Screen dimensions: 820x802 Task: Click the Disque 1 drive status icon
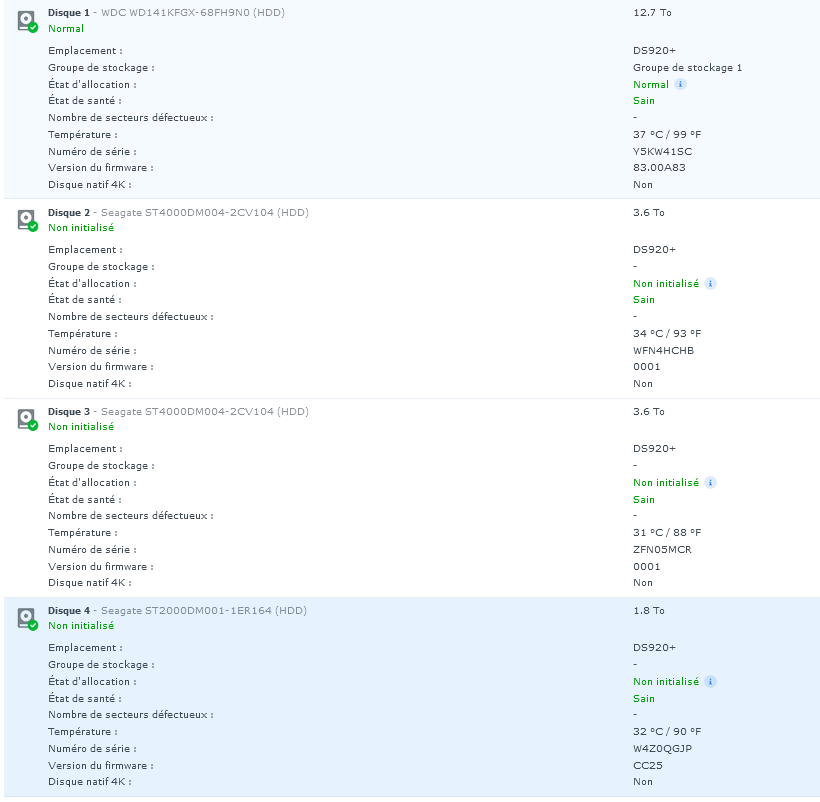click(27, 21)
